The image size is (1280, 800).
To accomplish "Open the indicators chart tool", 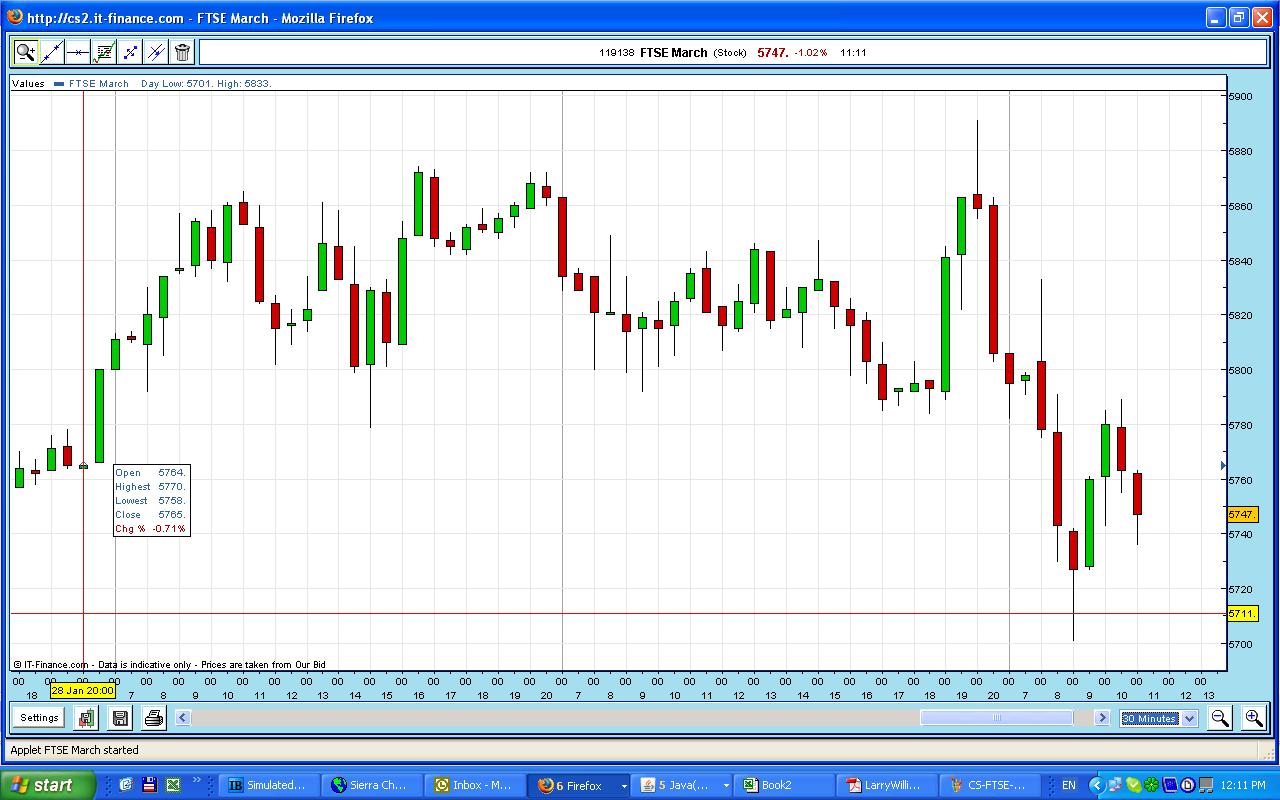I will (x=104, y=52).
